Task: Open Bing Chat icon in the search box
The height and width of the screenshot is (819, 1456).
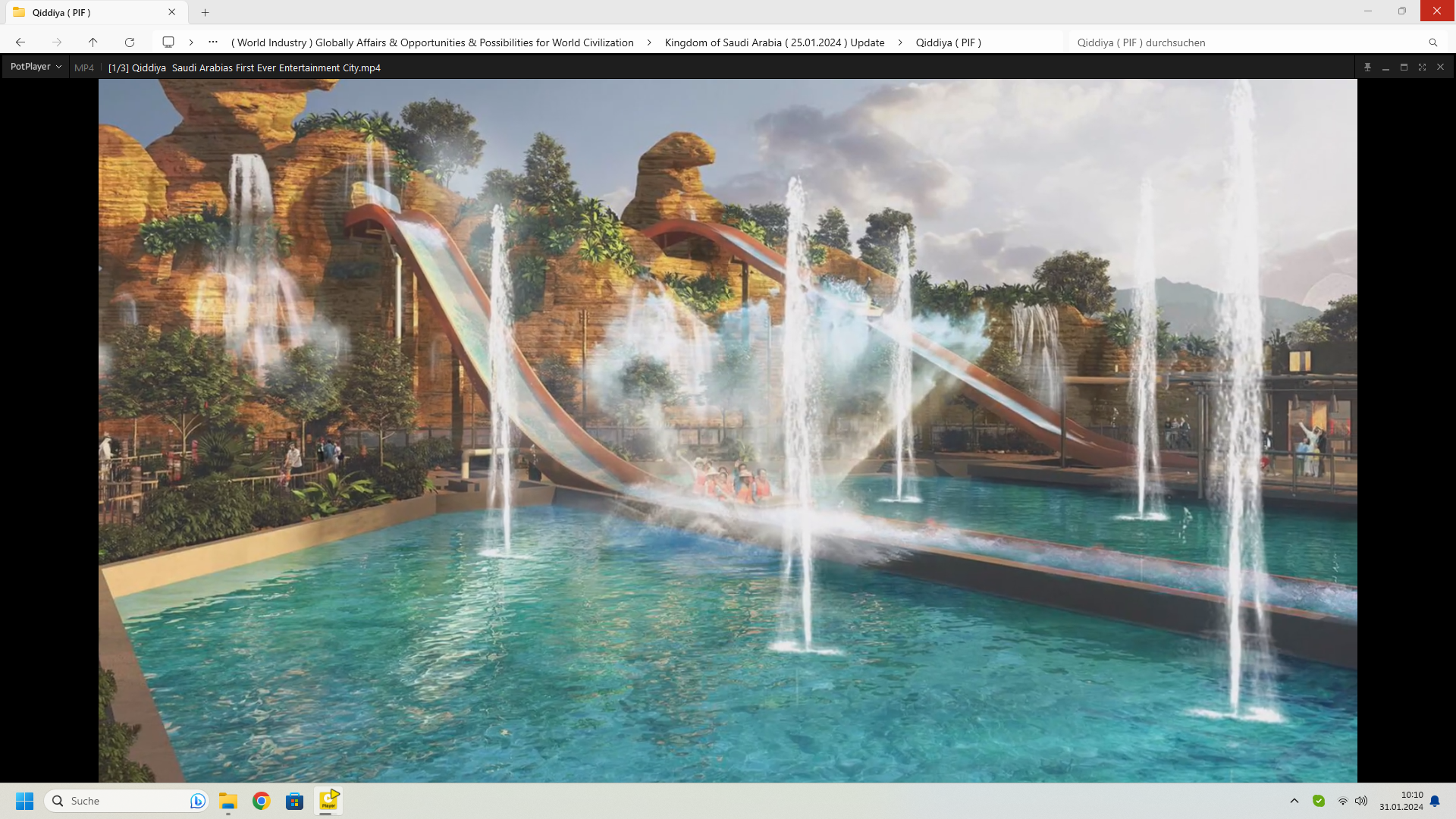Action: (197, 801)
